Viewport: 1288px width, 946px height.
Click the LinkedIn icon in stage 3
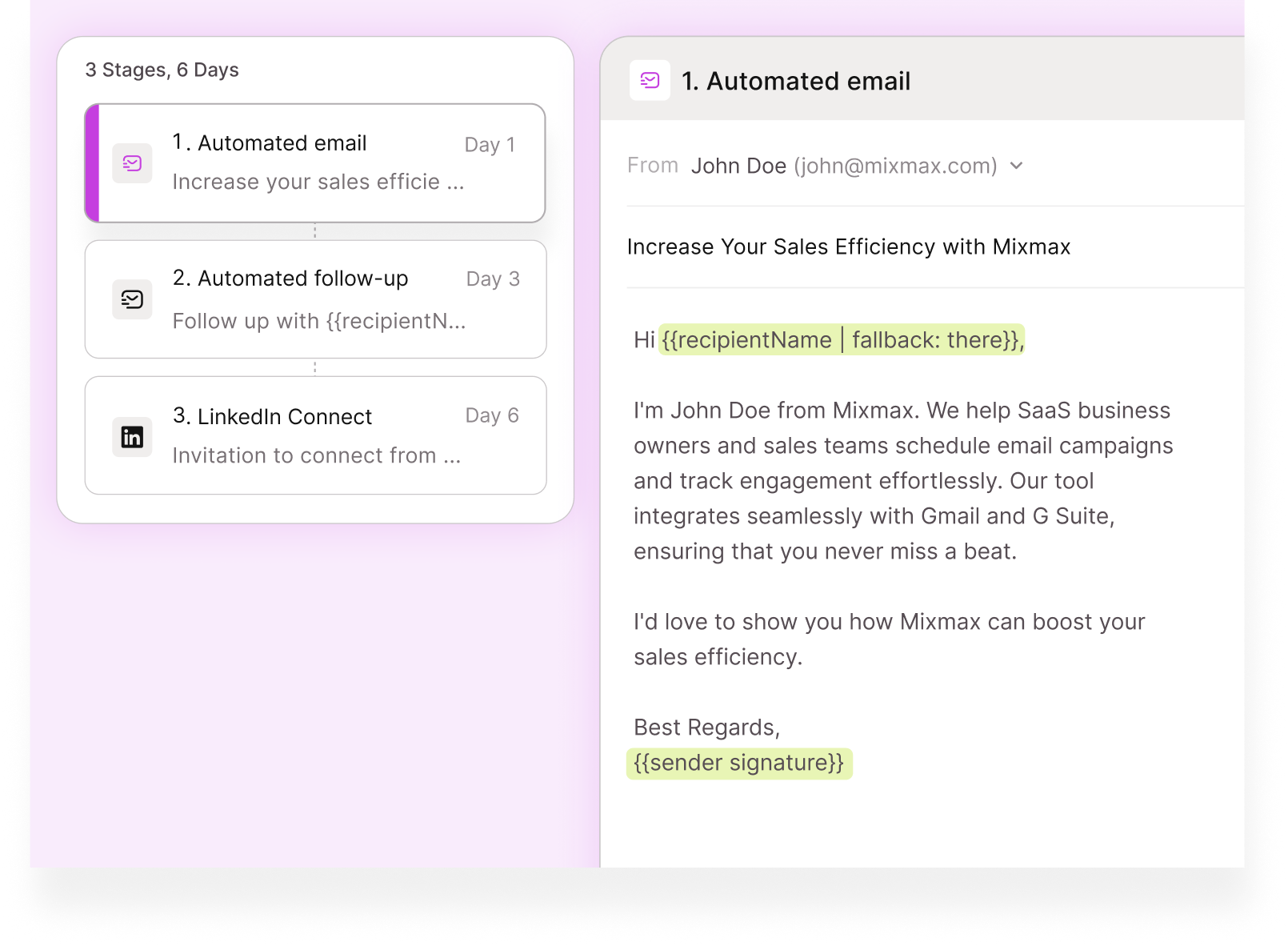132,437
